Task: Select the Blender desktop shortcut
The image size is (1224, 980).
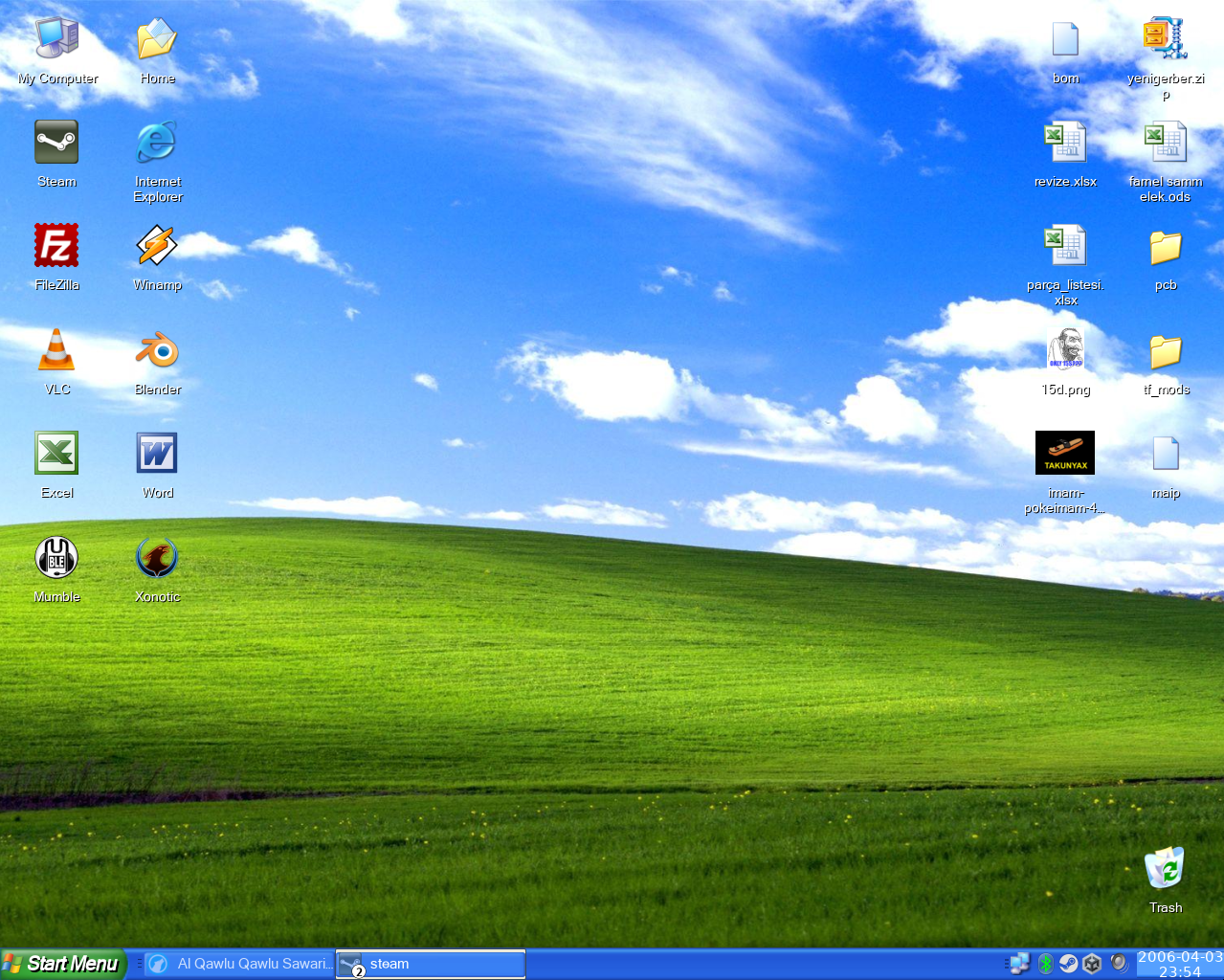Action: point(157,349)
